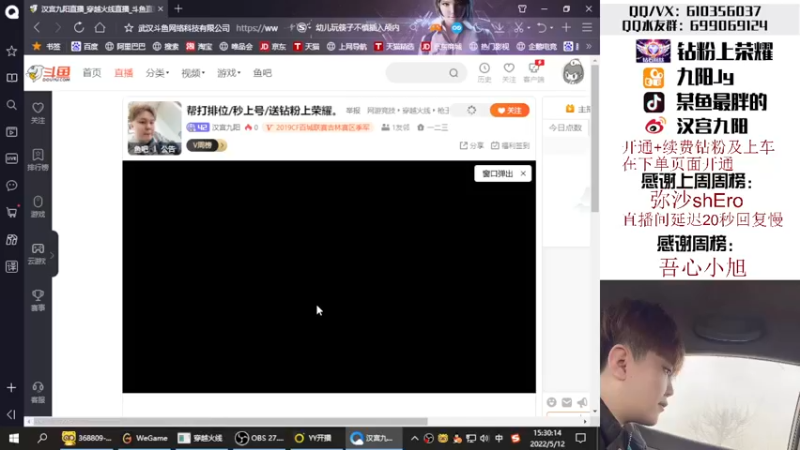The height and width of the screenshot is (450, 800).
Task: Click the gear icon beside follow button
Action: pyautogui.click(x=471, y=110)
